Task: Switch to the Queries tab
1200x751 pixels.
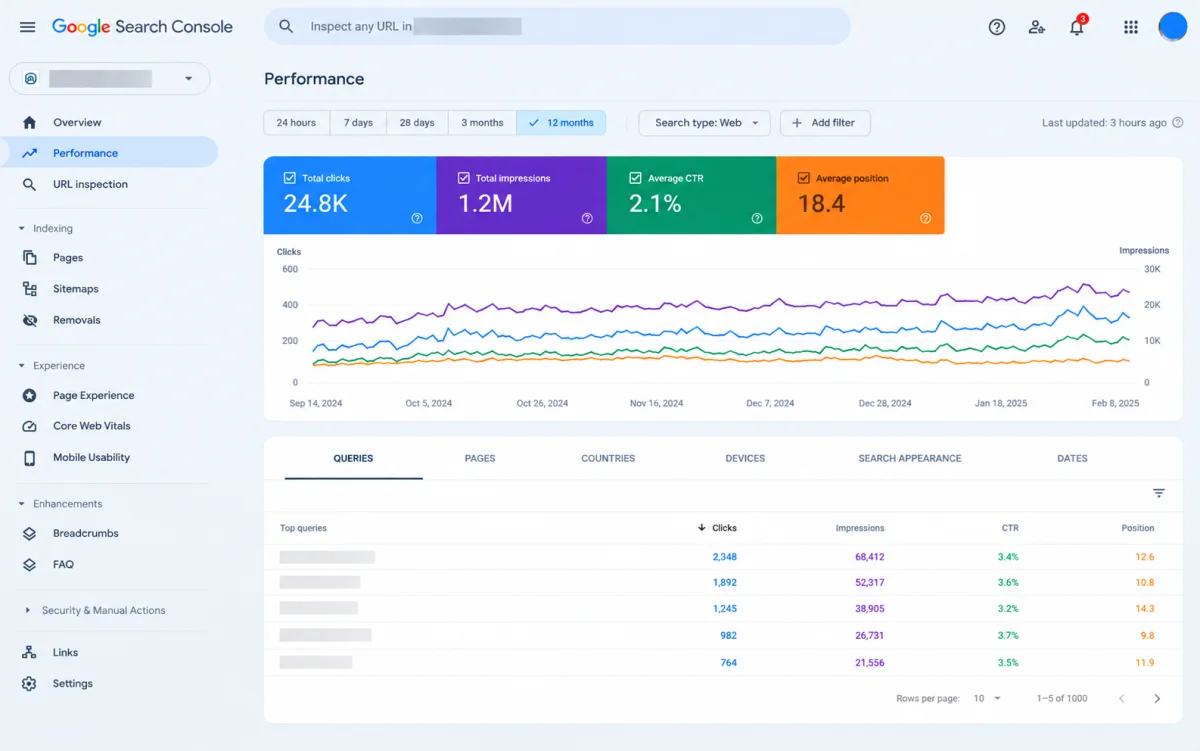Action: (x=353, y=458)
